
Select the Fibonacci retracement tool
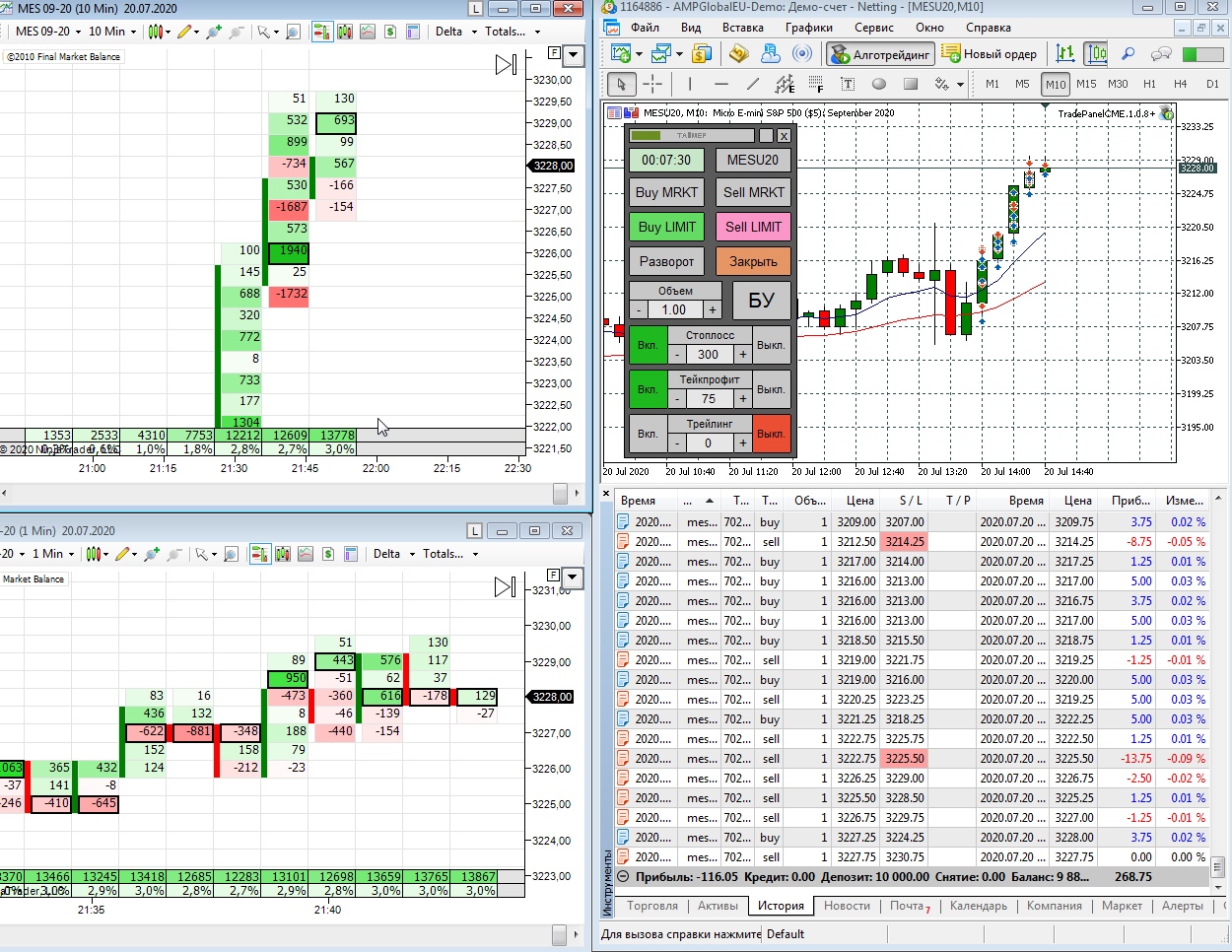(x=816, y=84)
